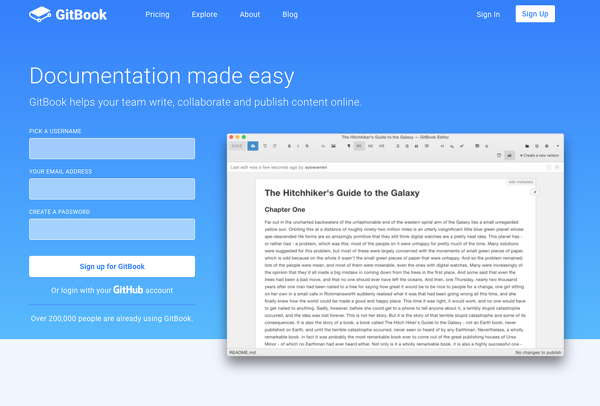
Task: Click the folder icon in editor toolbar
Action: (527, 146)
